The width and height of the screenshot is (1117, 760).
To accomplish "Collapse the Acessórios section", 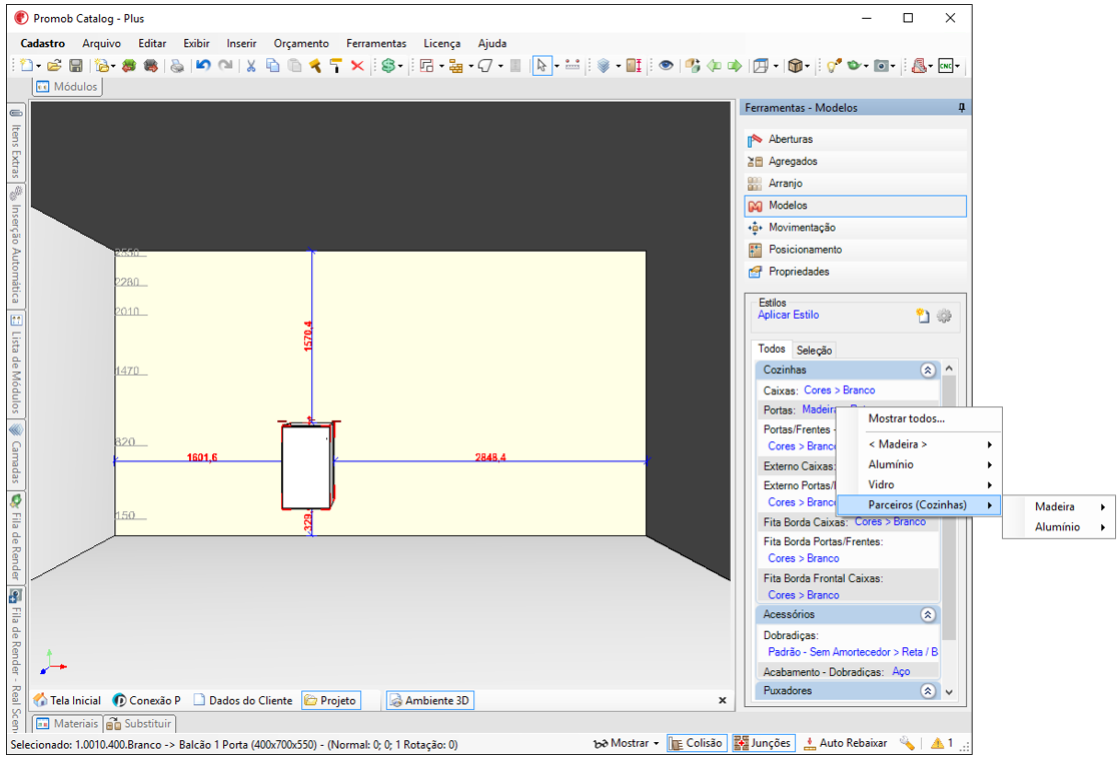I will (927, 615).
